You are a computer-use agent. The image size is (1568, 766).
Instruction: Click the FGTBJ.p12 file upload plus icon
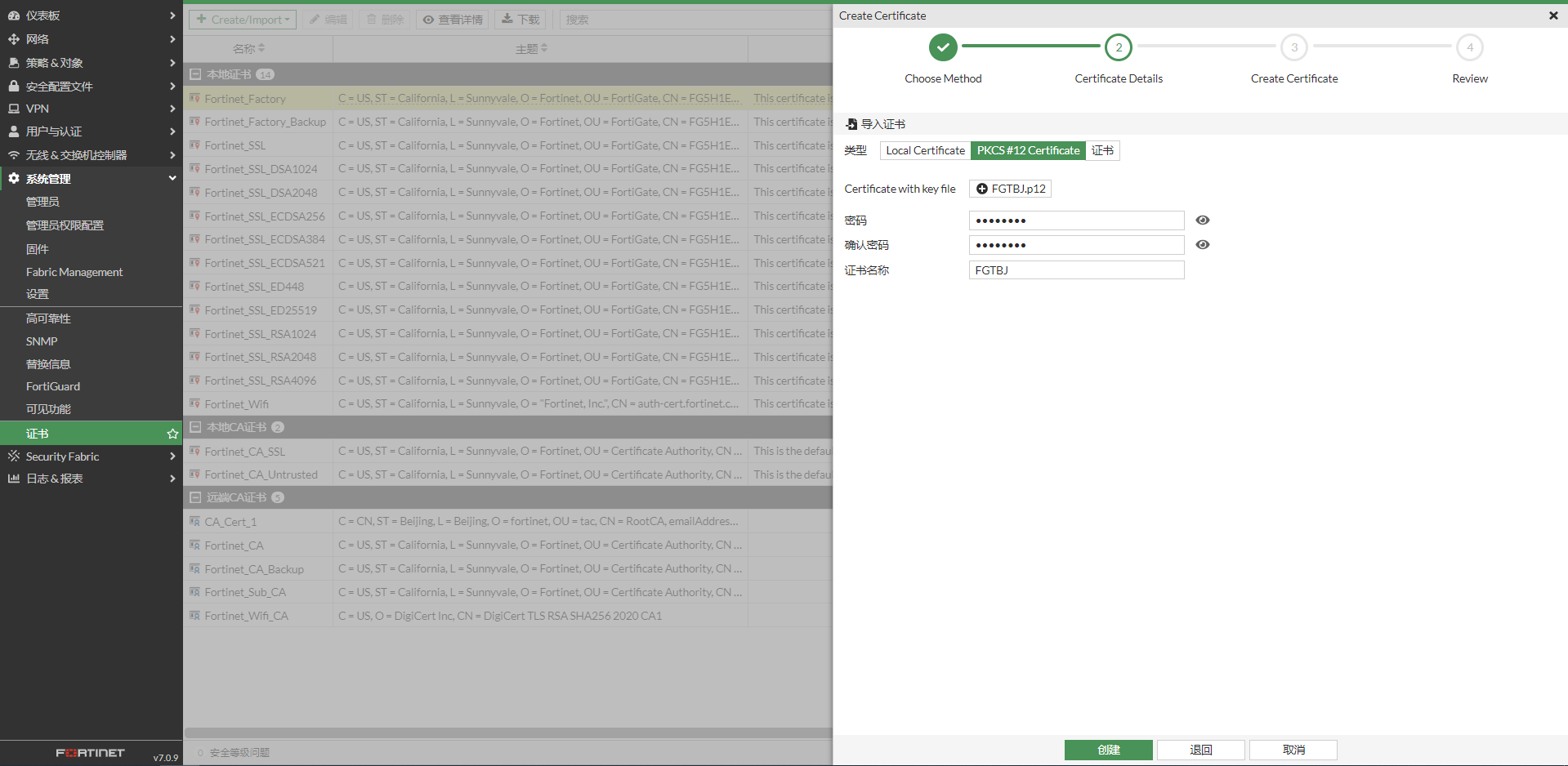tap(982, 189)
